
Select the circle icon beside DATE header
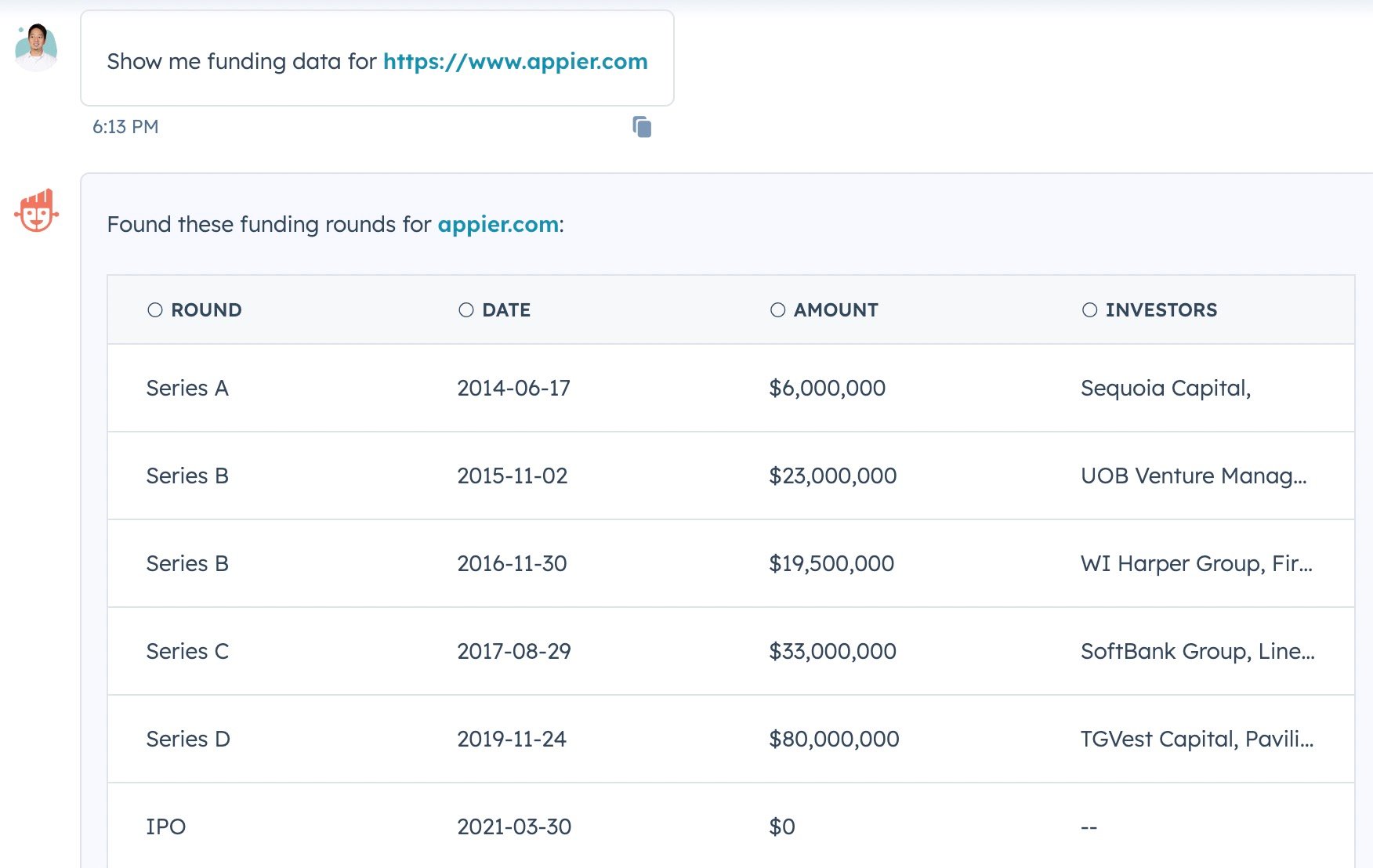(x=466, y=309)
